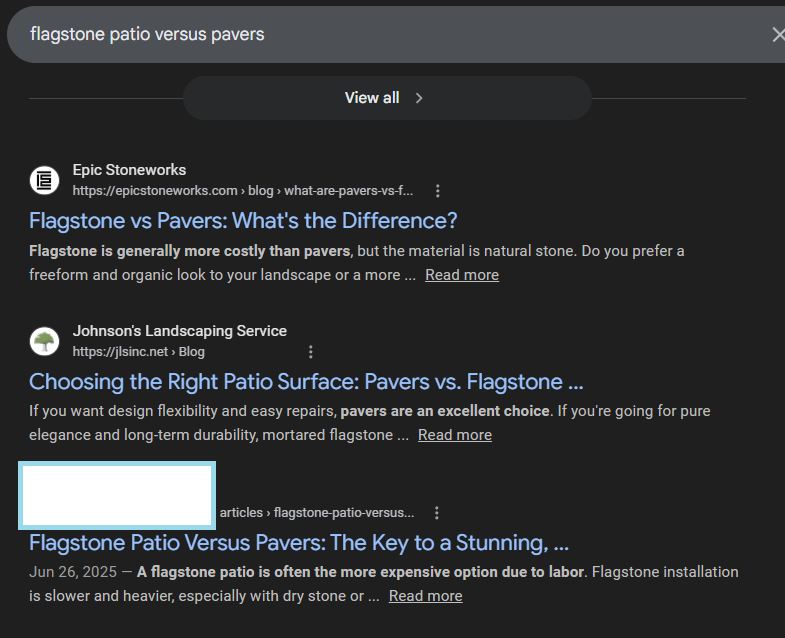The image size is (785, 638).
Task: Open three-dot menu for Johnson's Landscaping result
Action: [x=311, y=352]
